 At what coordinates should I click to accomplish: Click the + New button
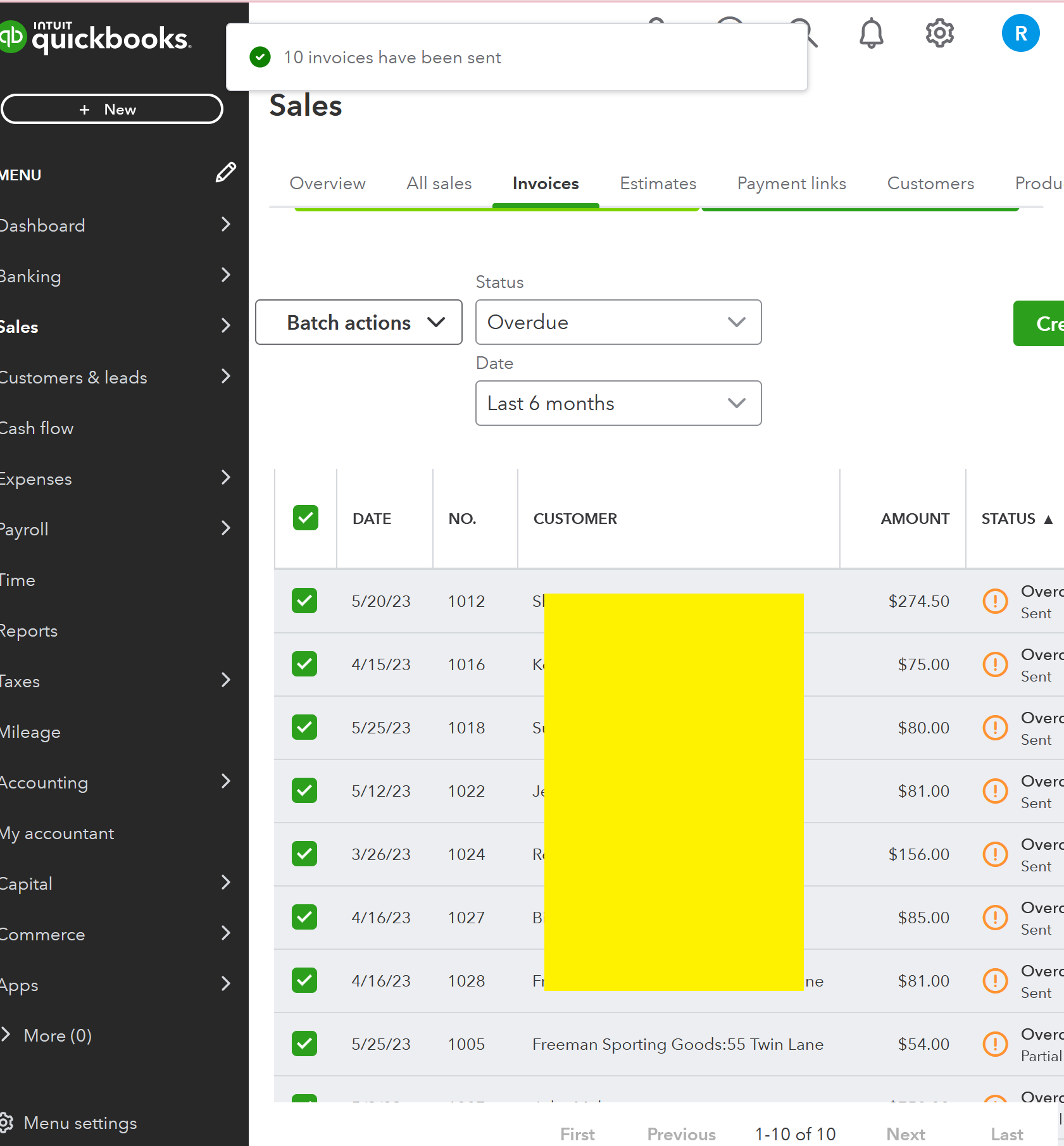(x=112, y=109)
